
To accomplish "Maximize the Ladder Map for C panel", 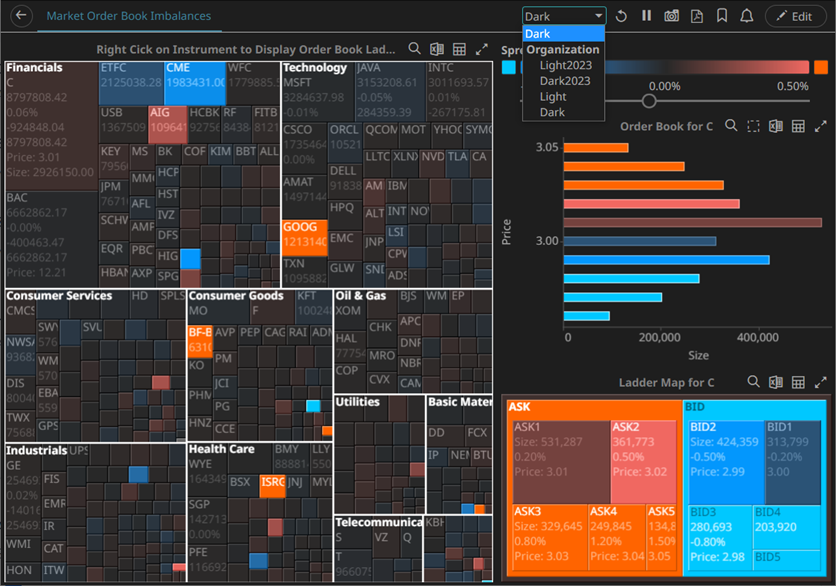I will [821, 382].
